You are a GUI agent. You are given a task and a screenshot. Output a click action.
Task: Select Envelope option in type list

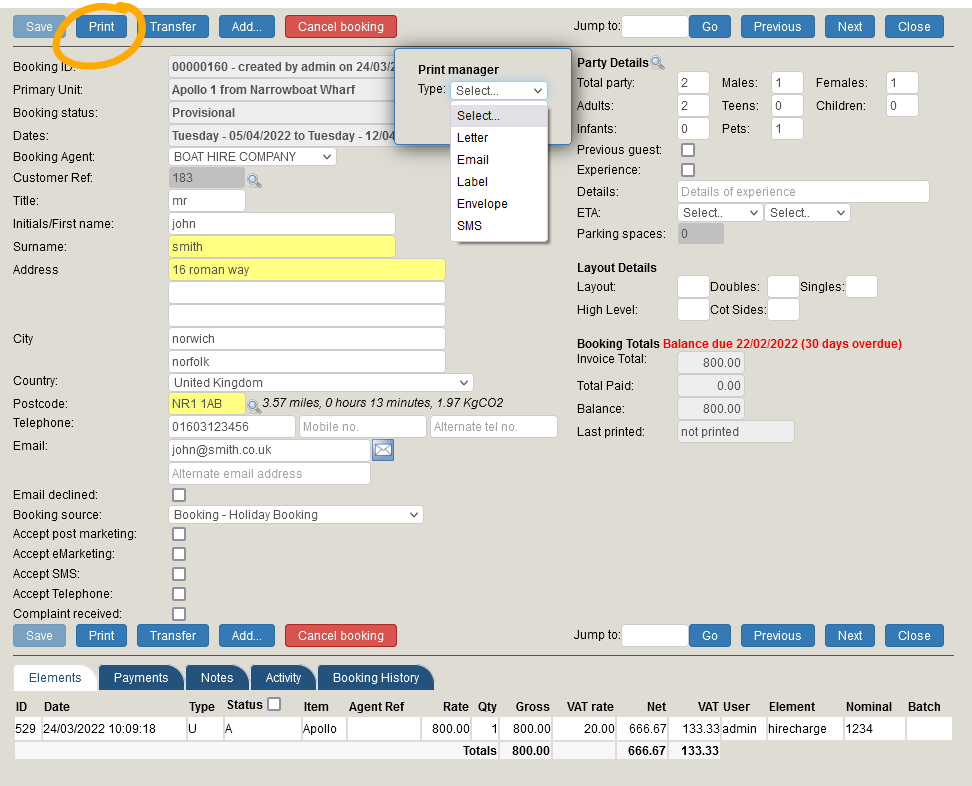tap(482, 204)
